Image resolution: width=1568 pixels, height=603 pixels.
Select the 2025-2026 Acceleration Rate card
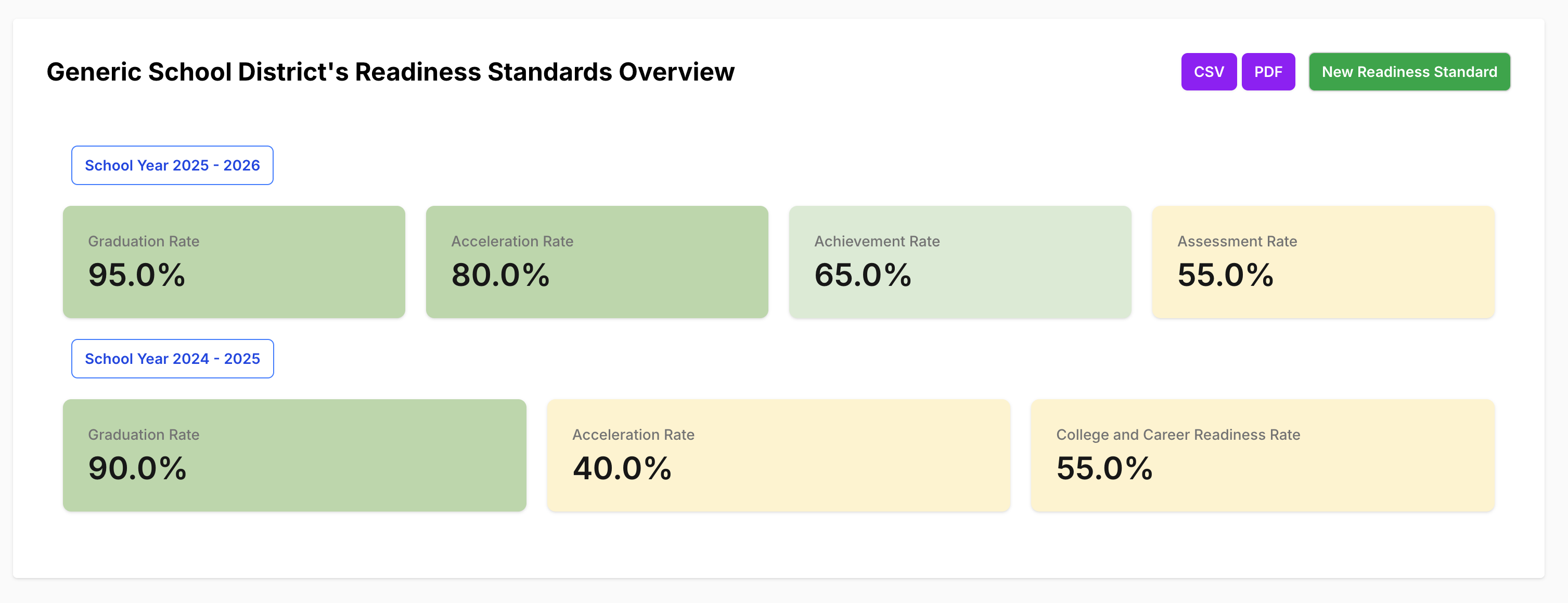[597, 261]
